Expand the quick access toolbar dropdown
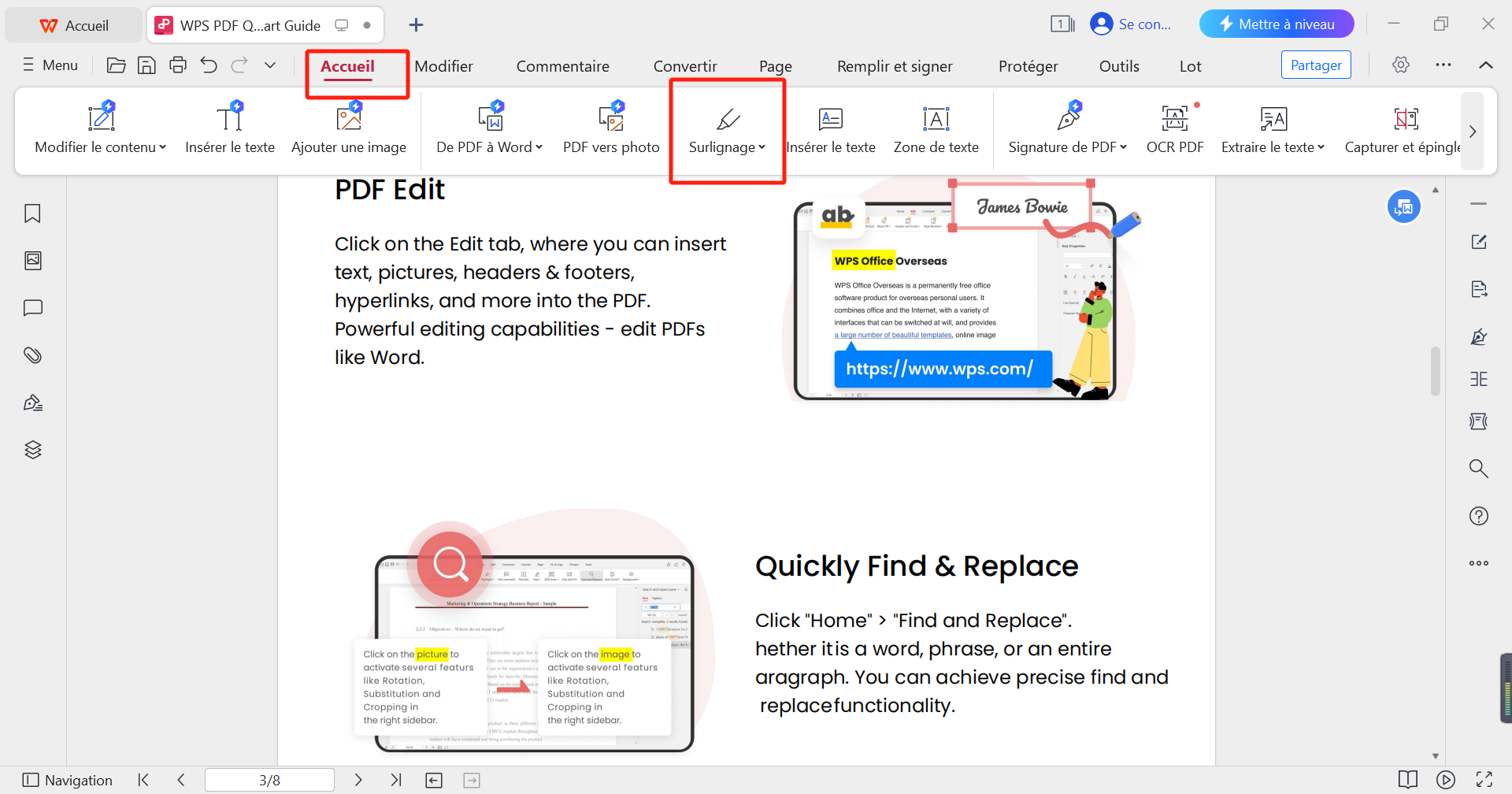The height and width of the screenshot is (794, 1512). [270, 65]
